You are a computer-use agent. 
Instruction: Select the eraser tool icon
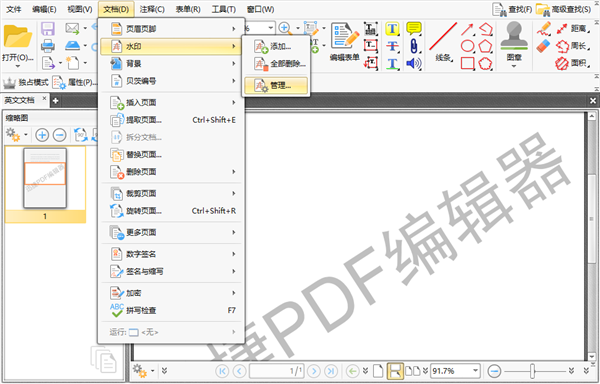tap(543, 46)
